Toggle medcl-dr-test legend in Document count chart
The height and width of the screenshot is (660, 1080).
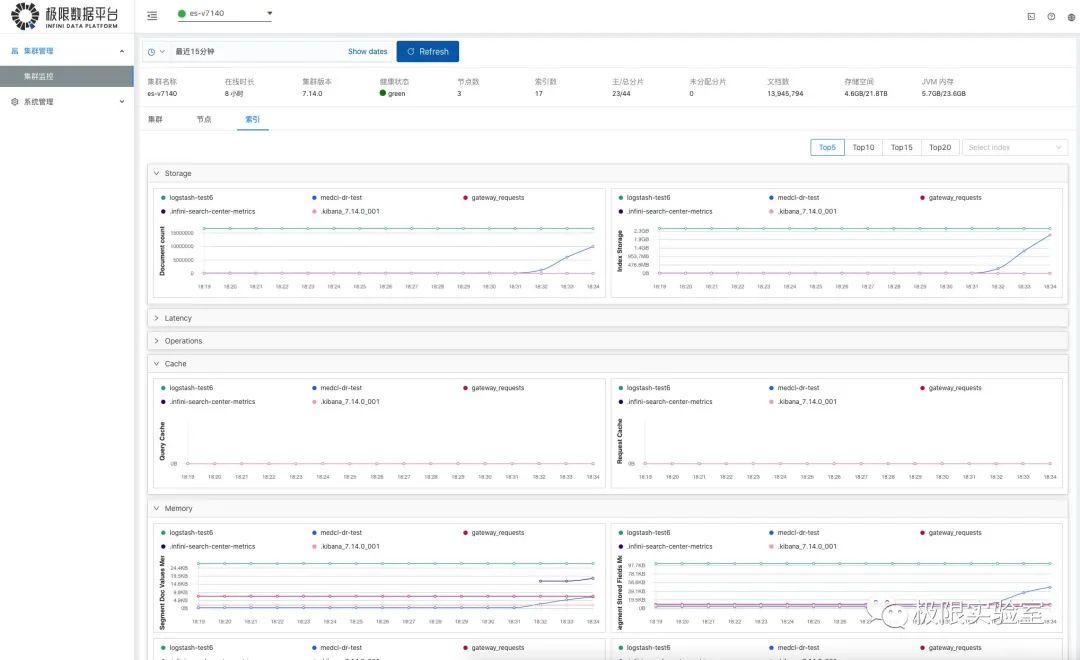[337, 198]
